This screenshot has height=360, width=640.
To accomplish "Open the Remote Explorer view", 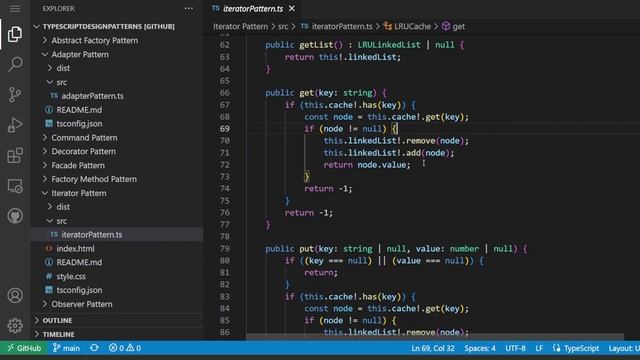I will [x=15, y=186].
